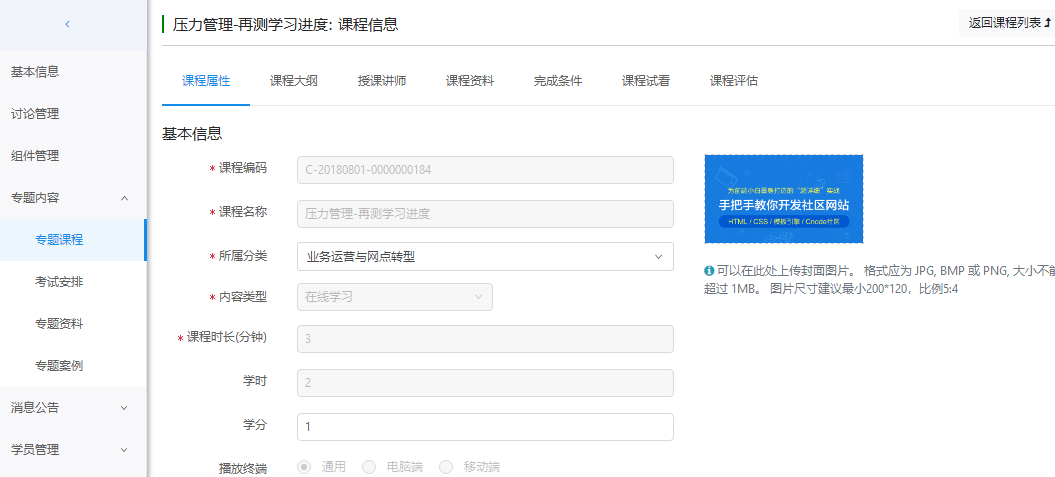
Task: Click the course cover image thumbnail
Action: click(783, 199)
